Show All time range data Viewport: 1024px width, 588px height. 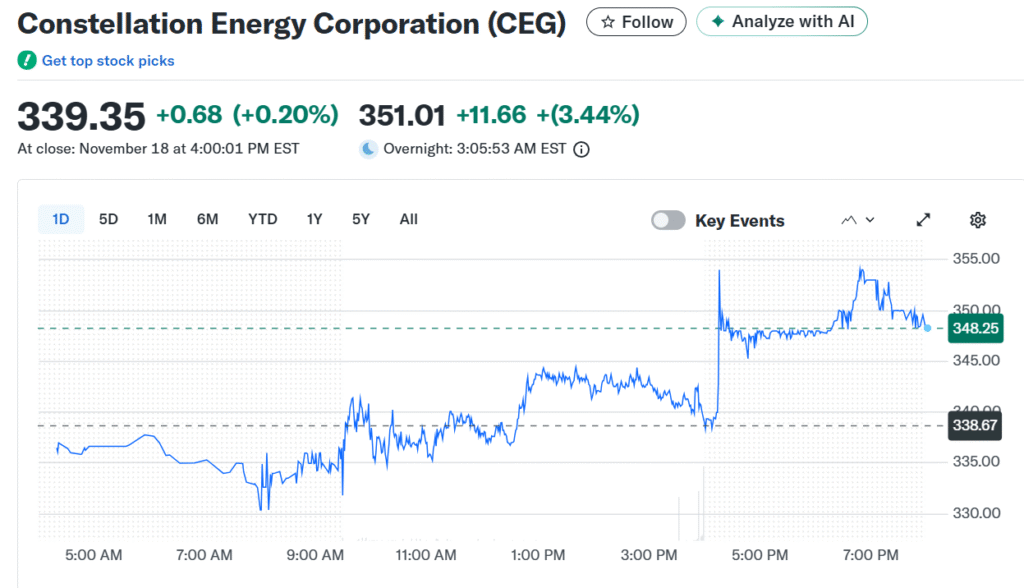pos(408,219)
